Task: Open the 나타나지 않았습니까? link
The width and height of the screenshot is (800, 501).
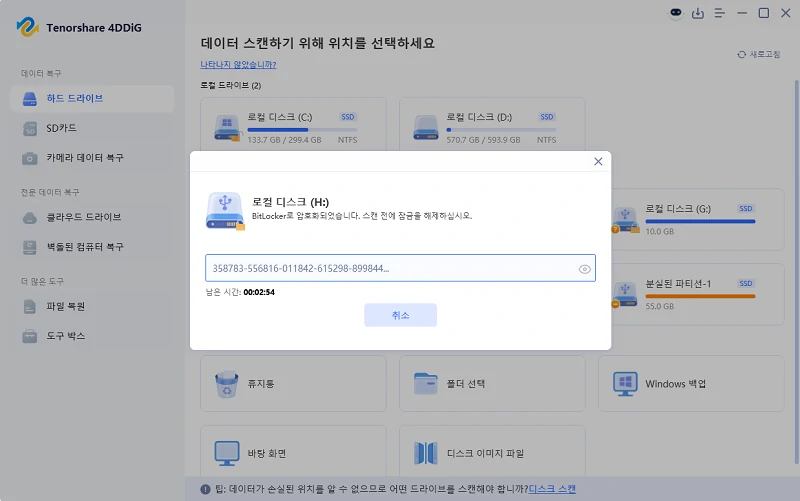Action: 238,65
